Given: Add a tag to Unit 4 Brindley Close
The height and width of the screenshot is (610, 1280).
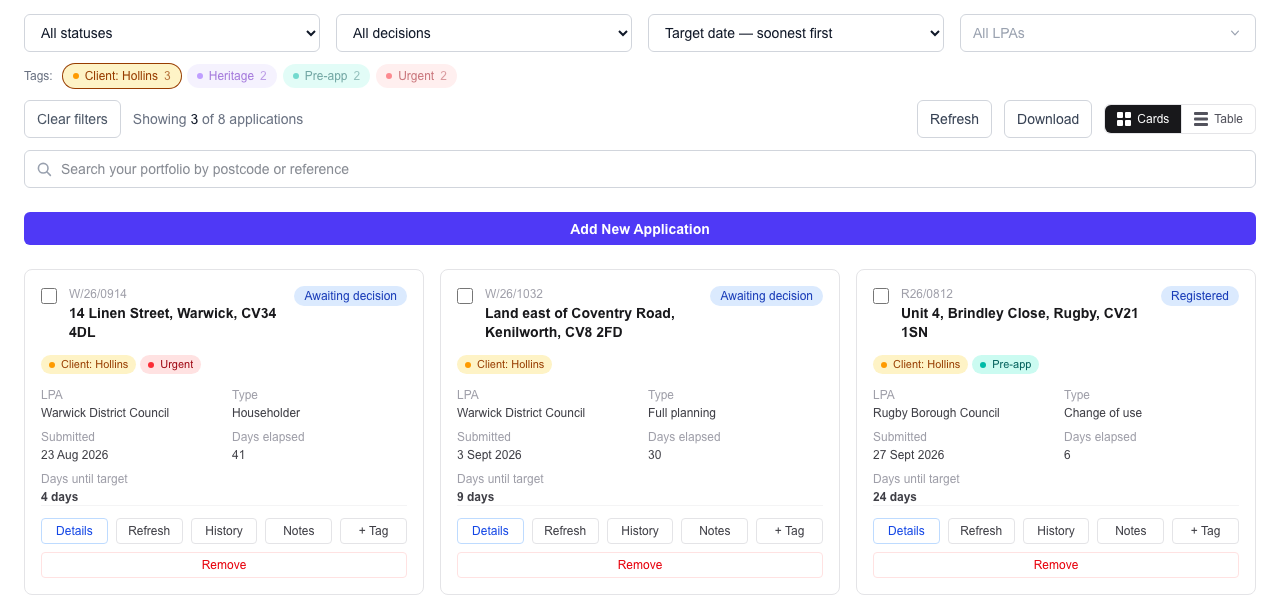Looking at the screenshot, I should 1205,531.
